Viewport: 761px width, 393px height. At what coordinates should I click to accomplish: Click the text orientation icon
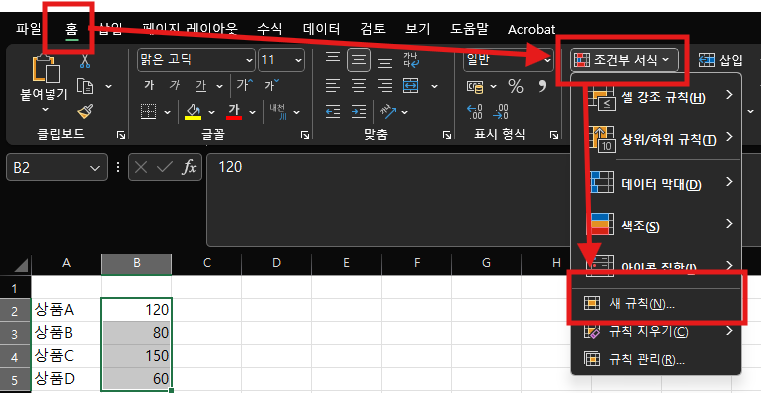[x=388, y=112]
